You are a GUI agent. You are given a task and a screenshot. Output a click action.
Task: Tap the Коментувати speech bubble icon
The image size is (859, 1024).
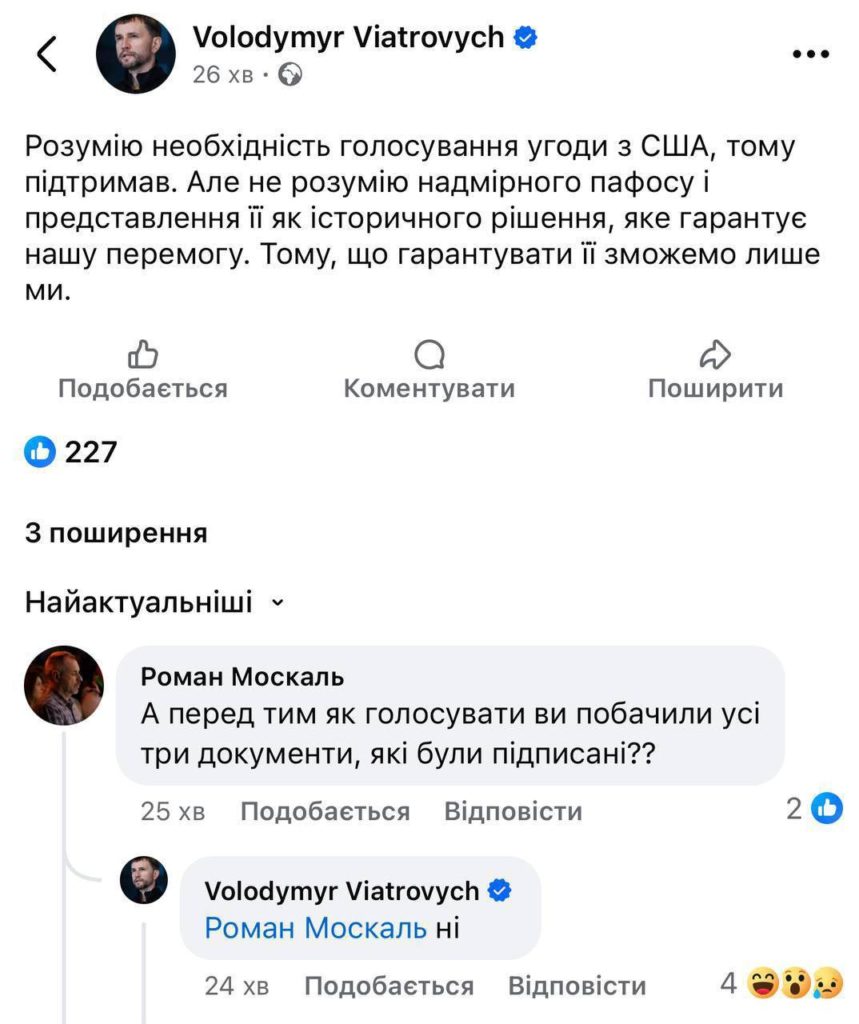coord(429,354)
